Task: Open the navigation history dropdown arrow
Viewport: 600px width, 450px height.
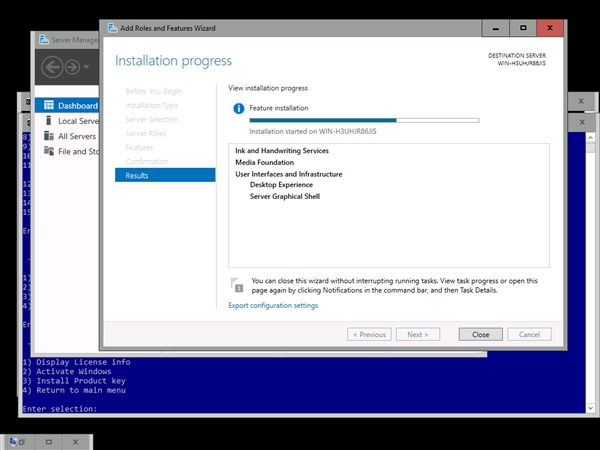Action: [x=87, y=68]
